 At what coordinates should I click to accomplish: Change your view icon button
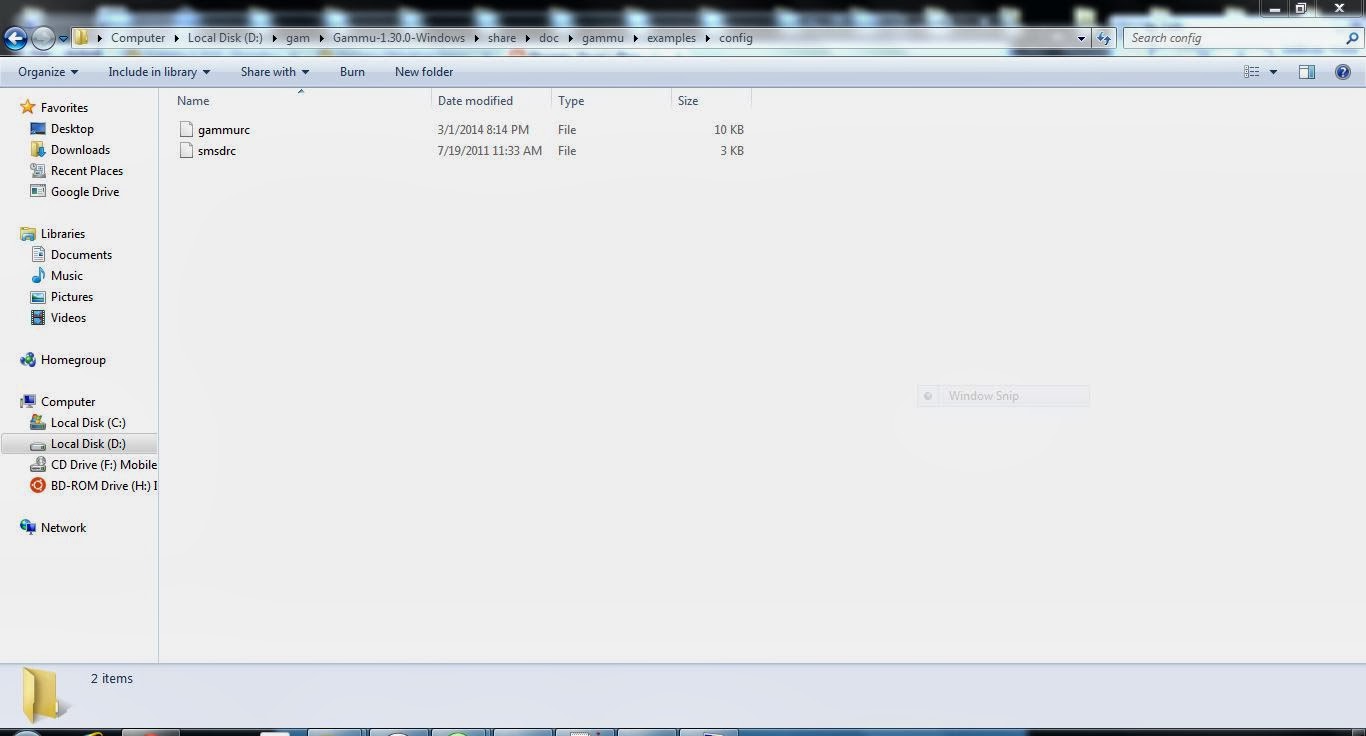[x=1251, y=72]
